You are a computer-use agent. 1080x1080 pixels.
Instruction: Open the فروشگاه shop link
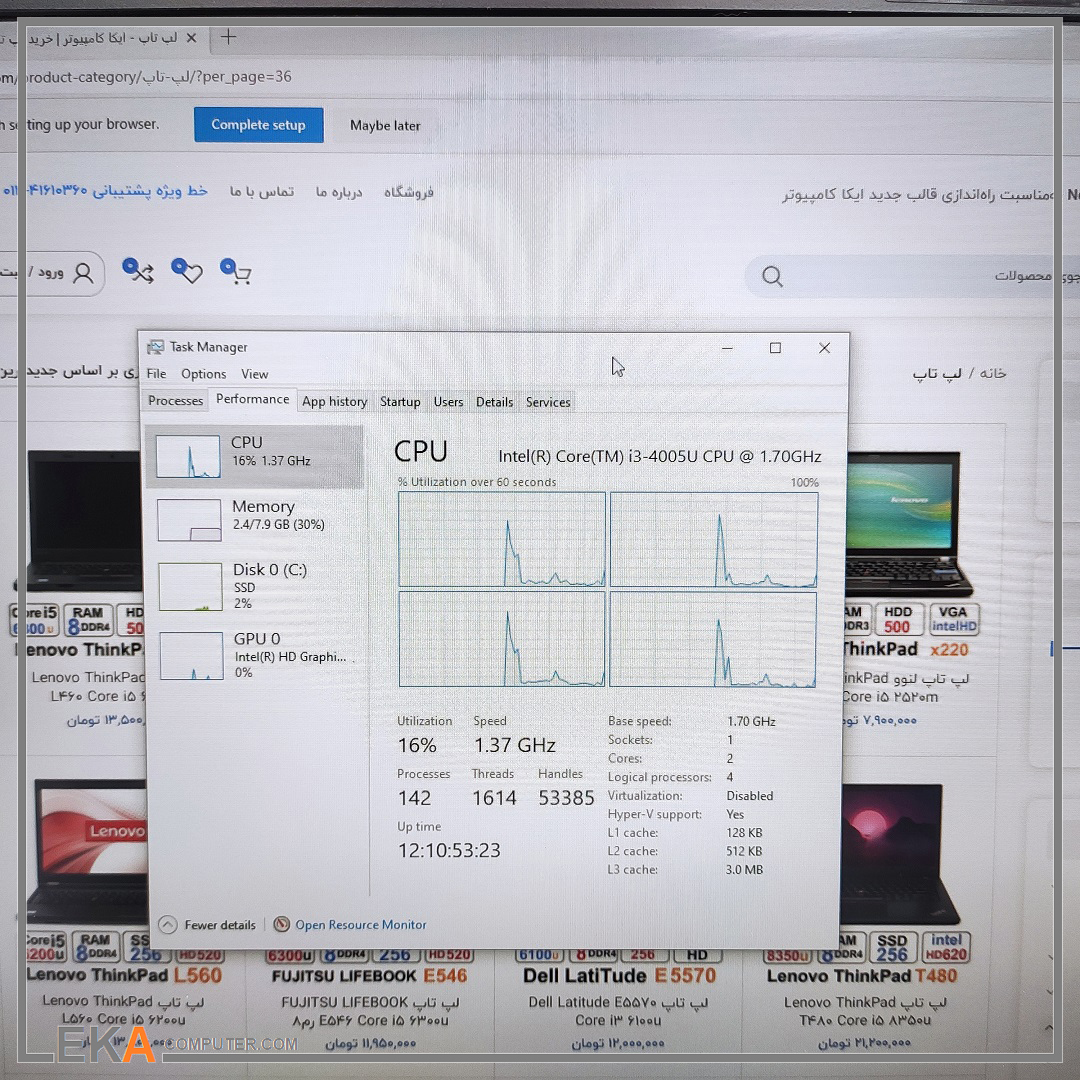tap(409, 192)
